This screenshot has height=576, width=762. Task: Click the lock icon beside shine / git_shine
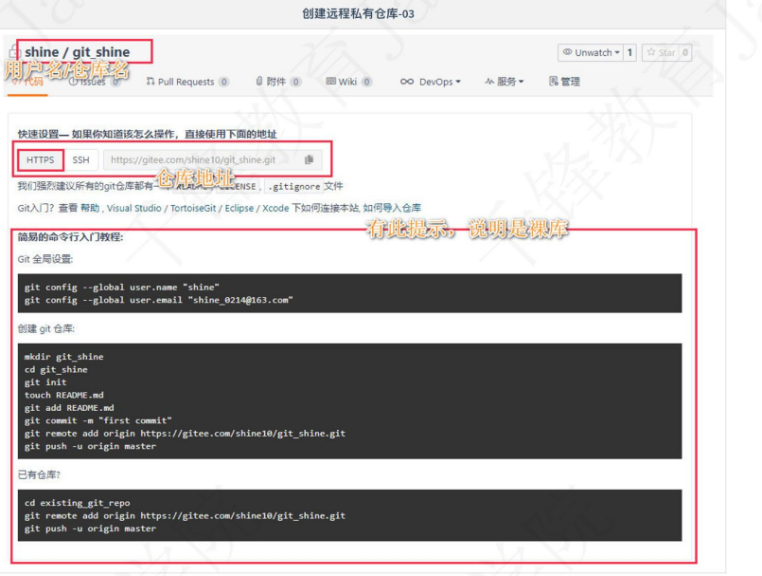click(15, 51)
